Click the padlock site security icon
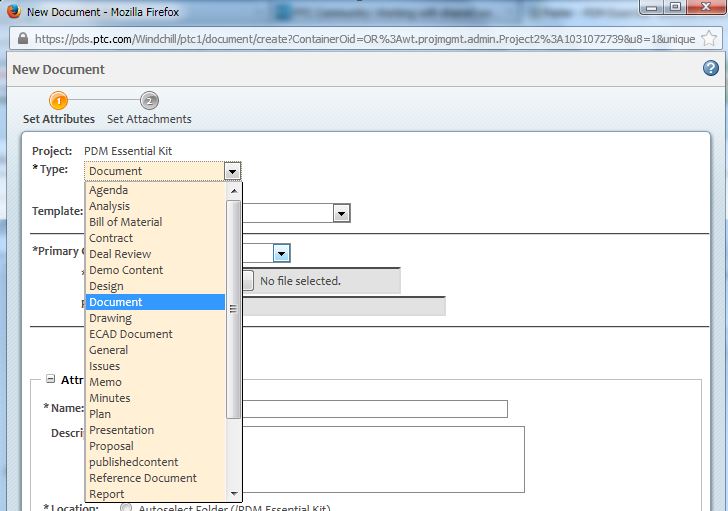Image resolution: width=728 pixels, height=511 pixels. click(23, 39)
